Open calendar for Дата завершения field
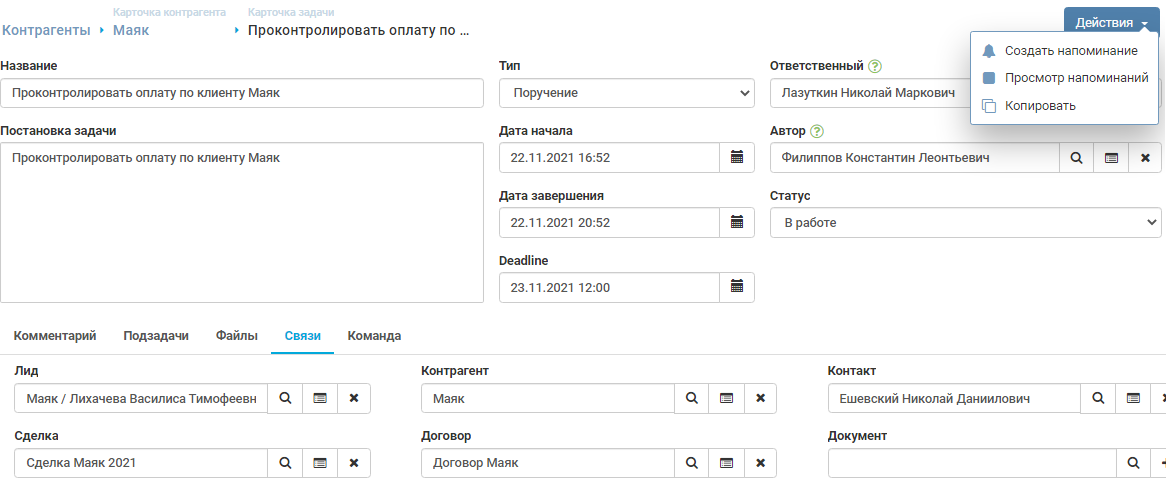The image size is (1166, 494). point(737,222)
